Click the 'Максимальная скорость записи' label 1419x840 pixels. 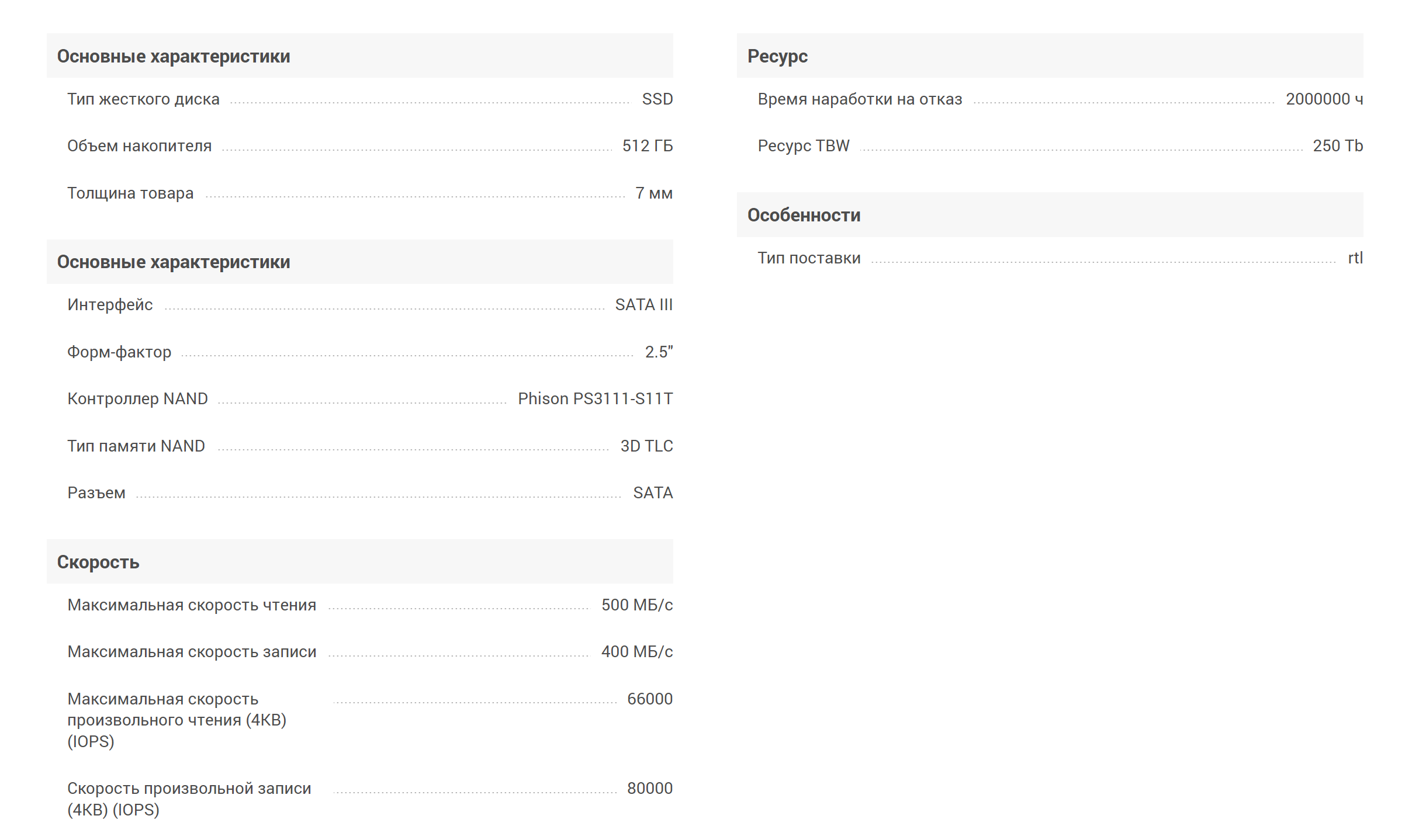(192, 652)
